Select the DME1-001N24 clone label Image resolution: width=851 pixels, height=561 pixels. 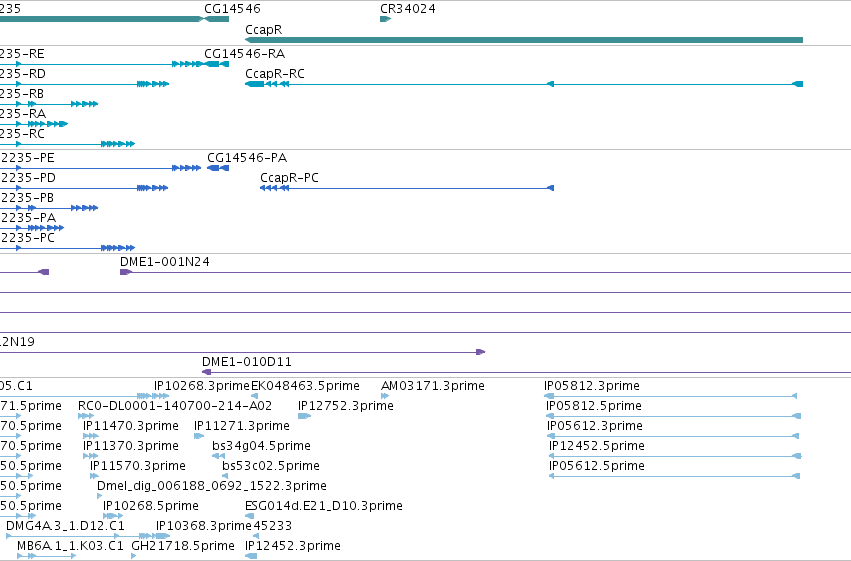164,262
